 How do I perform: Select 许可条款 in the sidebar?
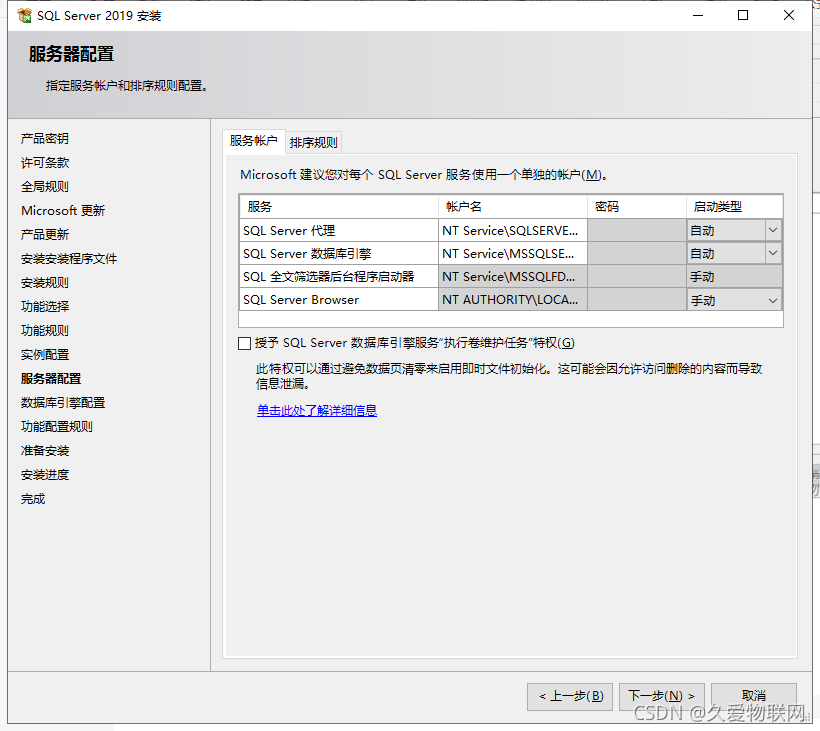click(44, 162)
